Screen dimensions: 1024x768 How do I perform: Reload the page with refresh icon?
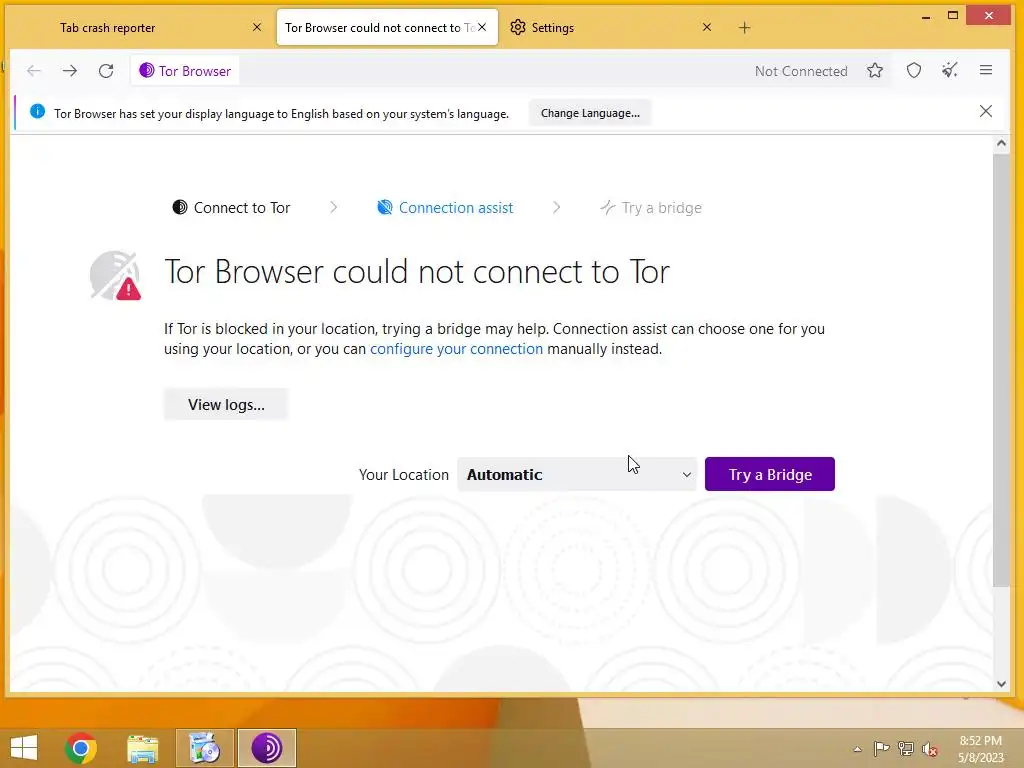click(106, 71)
